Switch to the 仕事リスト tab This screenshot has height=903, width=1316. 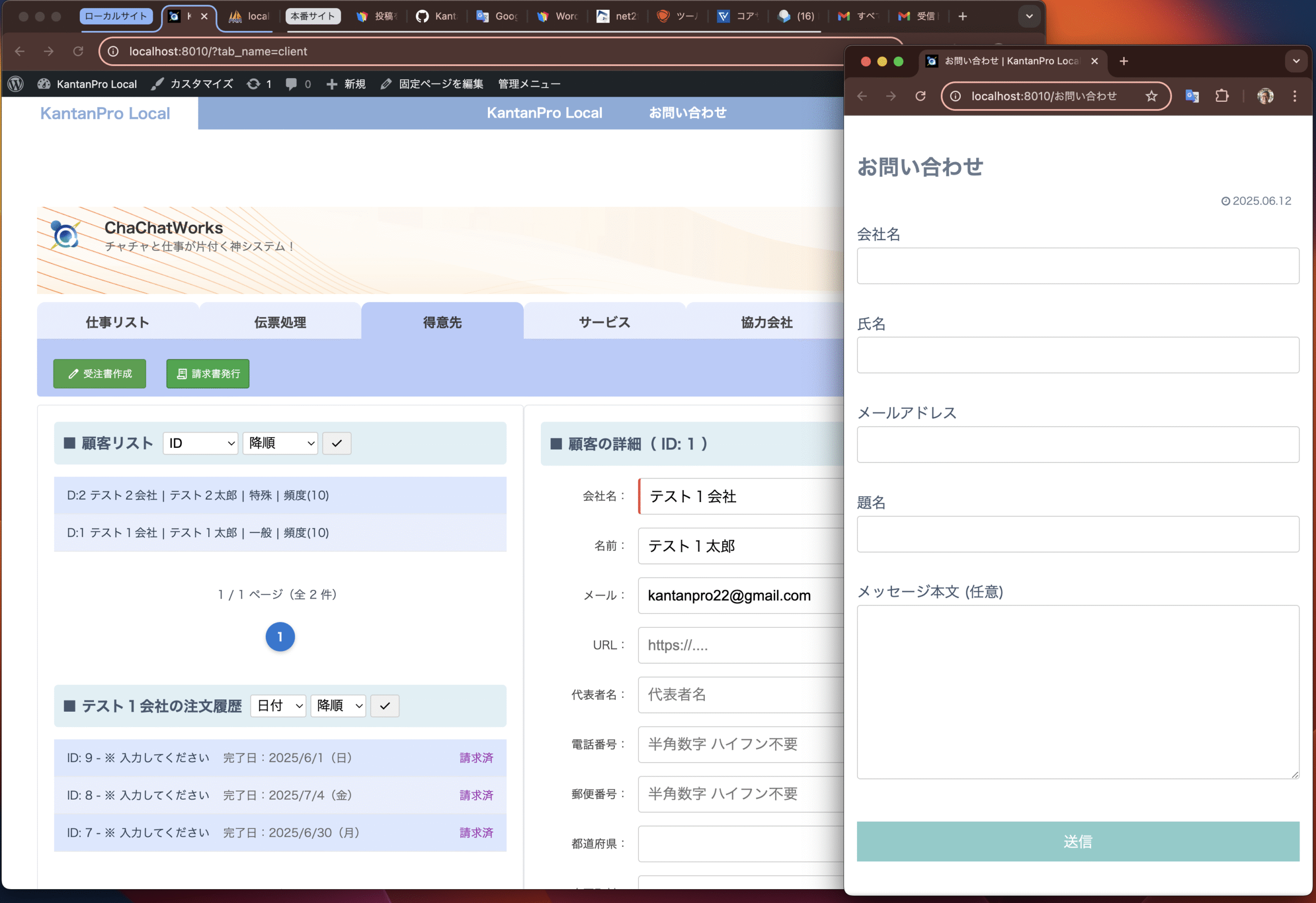118,322
